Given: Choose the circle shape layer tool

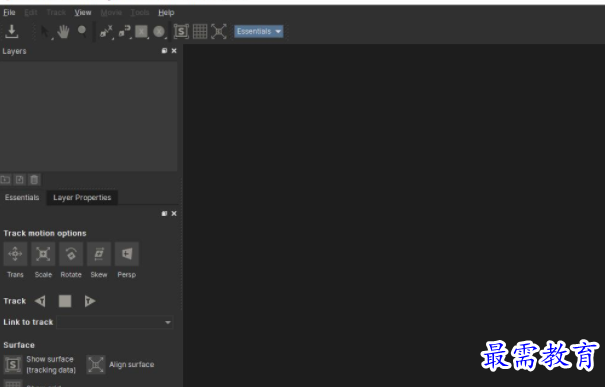Looking at the screenshot, I should (159, 32).
